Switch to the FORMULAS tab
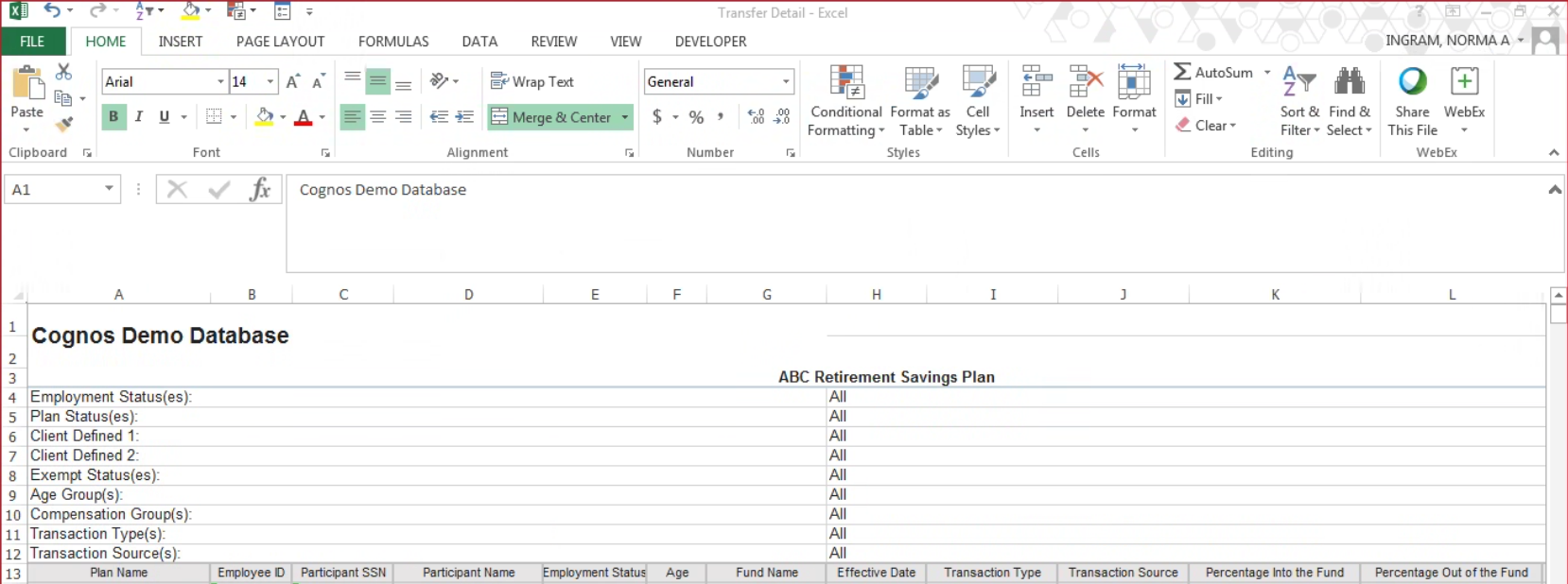The image size is (1568, 584). pyautogui.click(x=393, y=42)
